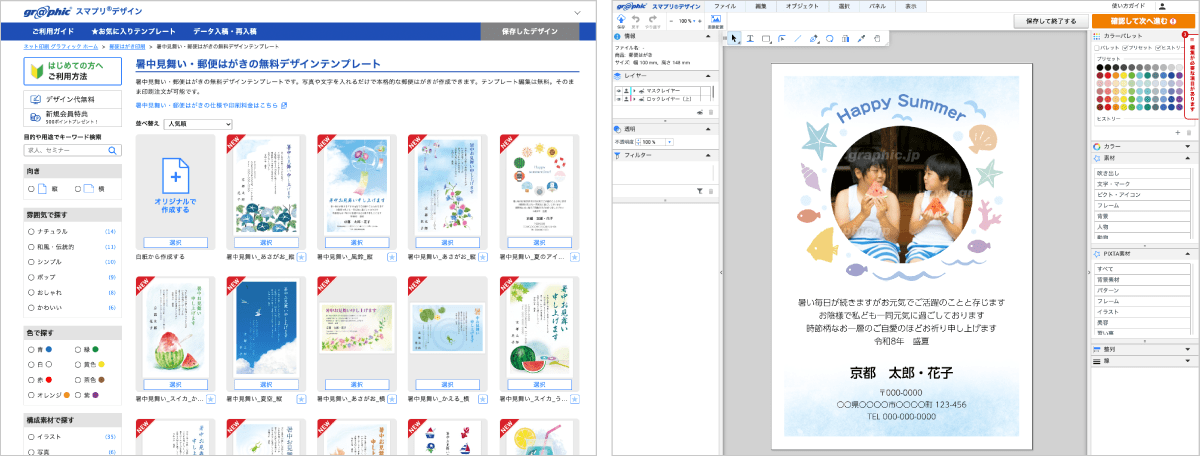Viewport: 1200px width, 456px height.
Task: Select the hand pan tool
Action: pos(877,38)
